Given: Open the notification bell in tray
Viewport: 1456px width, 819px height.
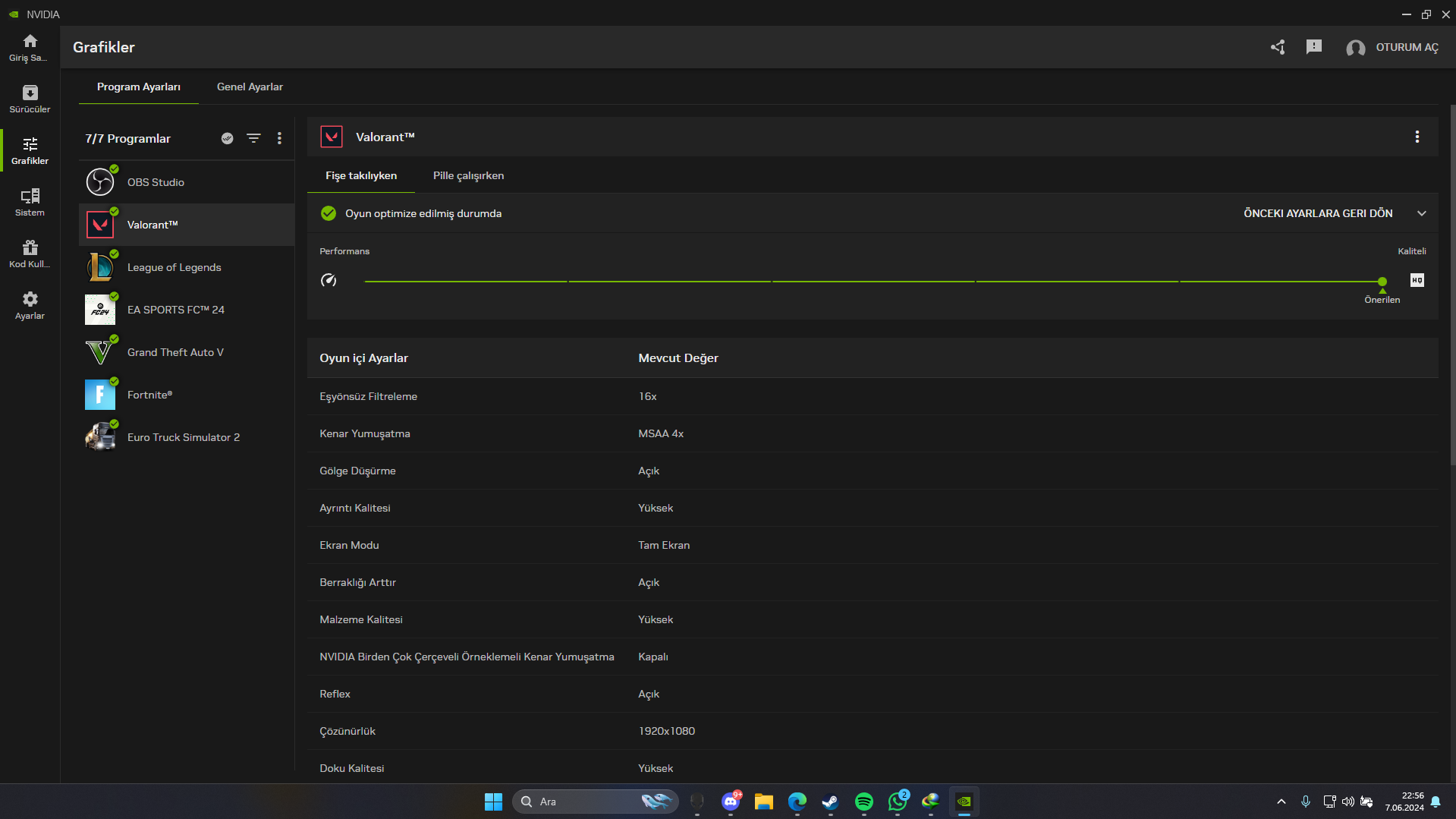Looking at the screenshot, I should pos(1436,802).
